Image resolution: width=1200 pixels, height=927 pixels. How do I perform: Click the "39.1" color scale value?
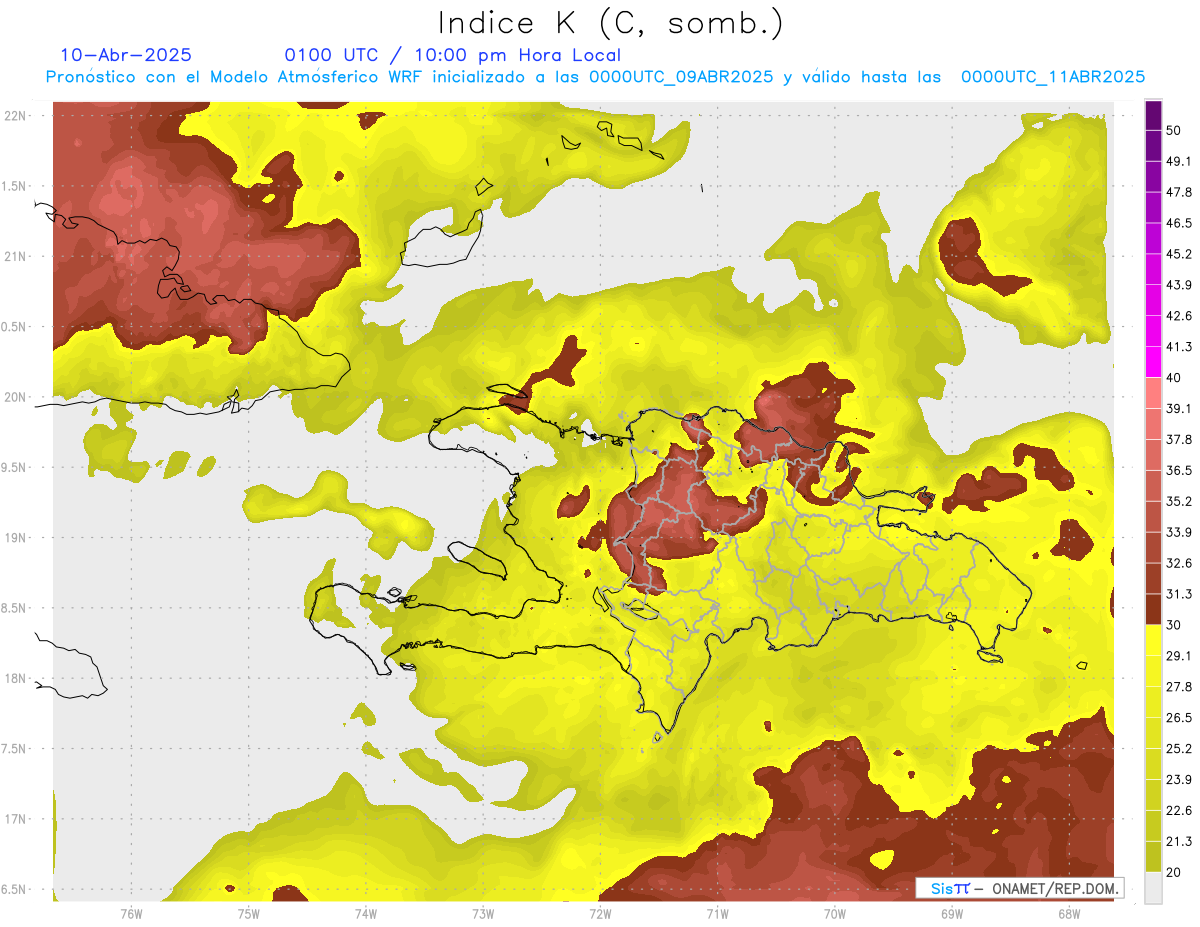(x=1179, y=409)
